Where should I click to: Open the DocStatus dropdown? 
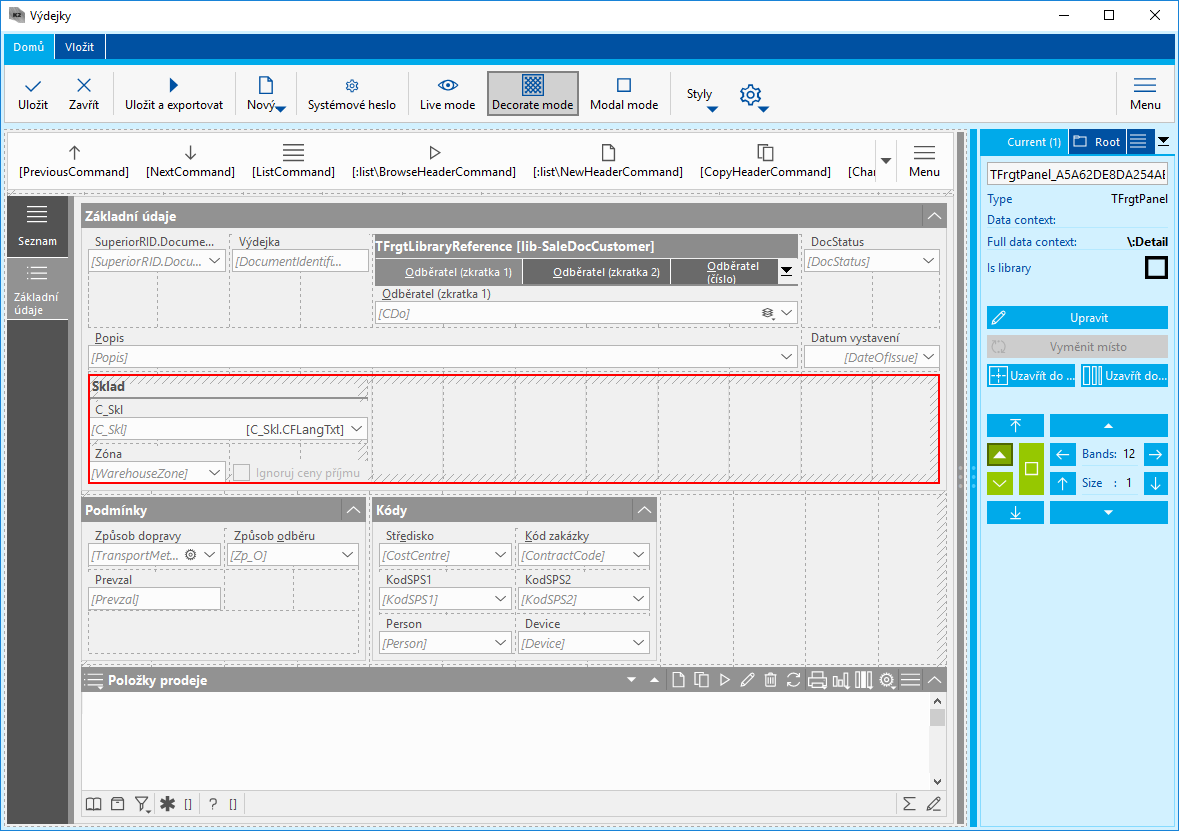pos(927,261)
